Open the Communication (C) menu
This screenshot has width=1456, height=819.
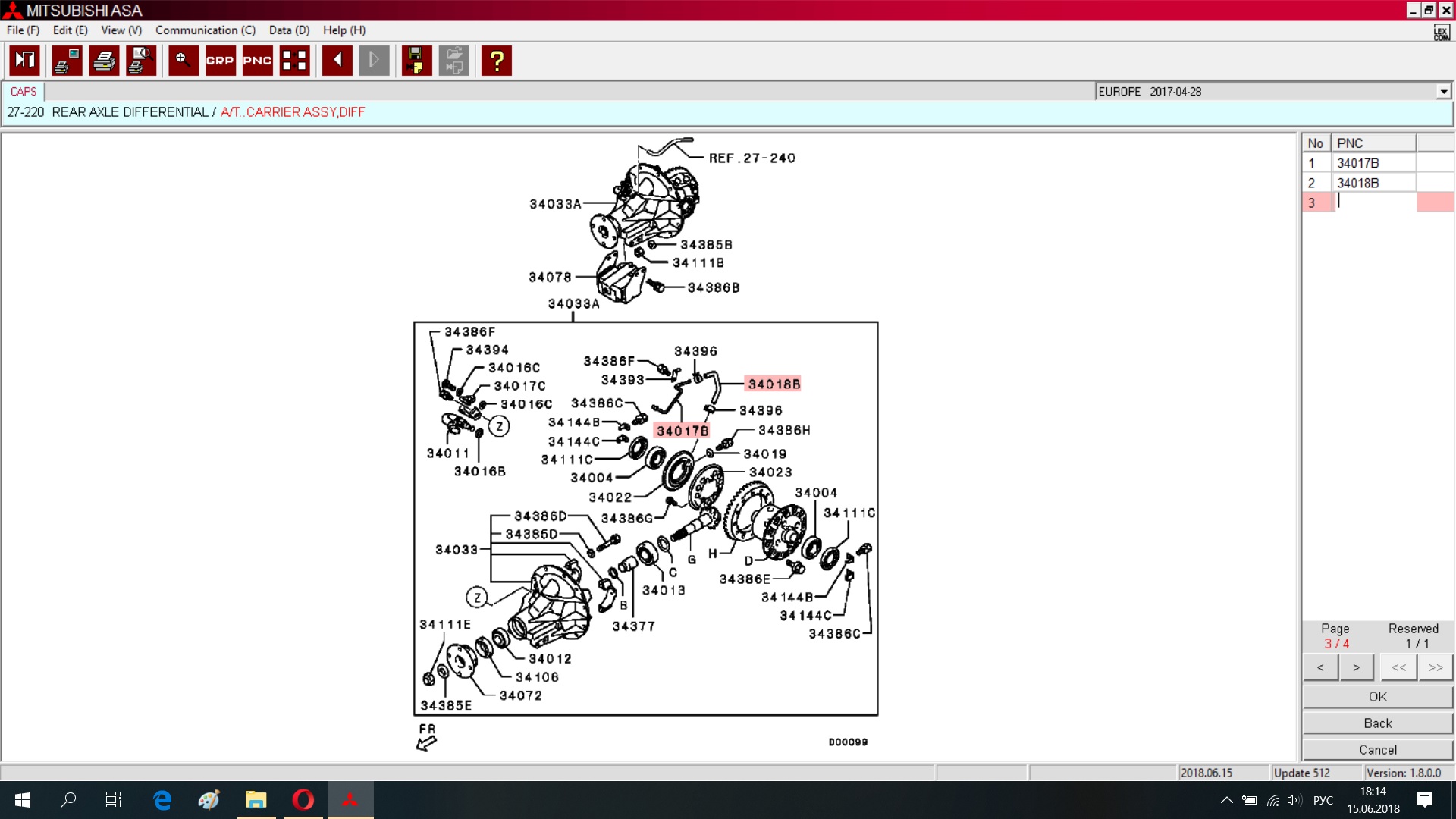205,30
